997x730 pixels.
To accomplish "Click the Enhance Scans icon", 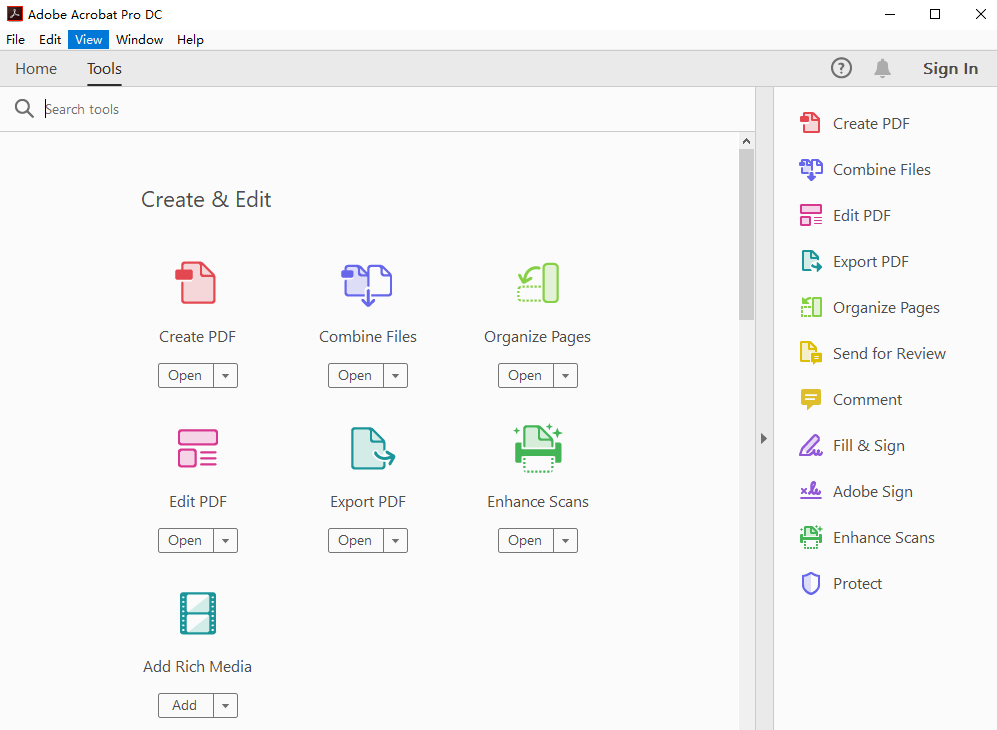I will [x=537, y=448].
